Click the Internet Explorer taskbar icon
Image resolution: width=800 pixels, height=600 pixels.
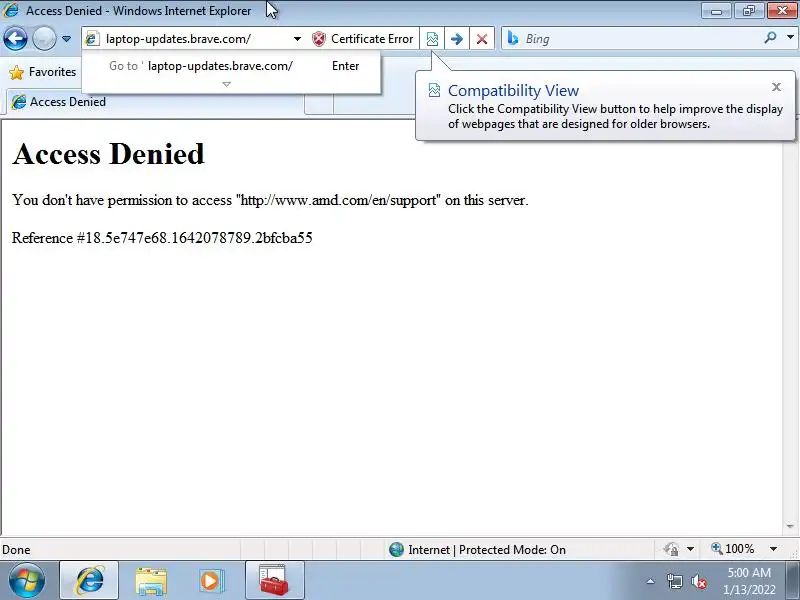[89, 581]
